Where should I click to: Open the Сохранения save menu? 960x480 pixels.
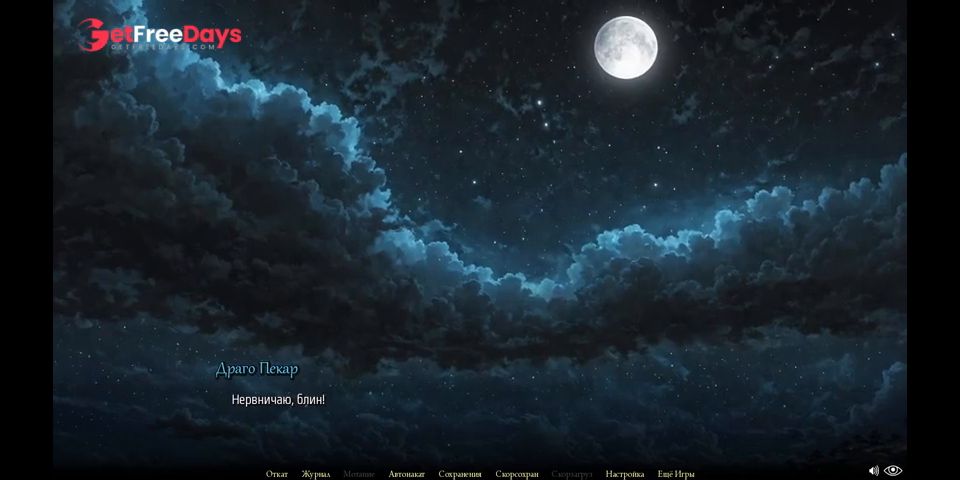click(460, 474)
